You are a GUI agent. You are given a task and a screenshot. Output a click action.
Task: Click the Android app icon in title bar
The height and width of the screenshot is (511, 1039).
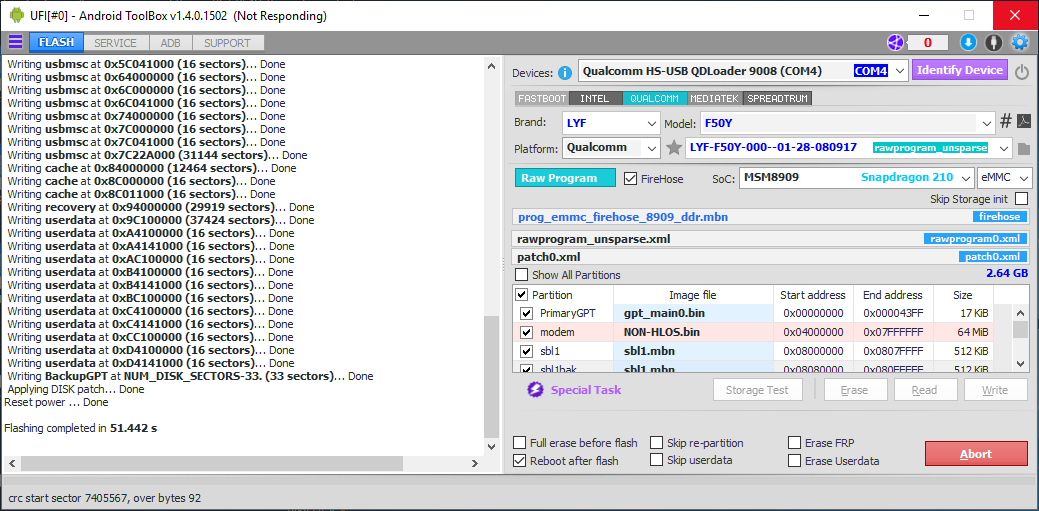click(x=16, y=15)
